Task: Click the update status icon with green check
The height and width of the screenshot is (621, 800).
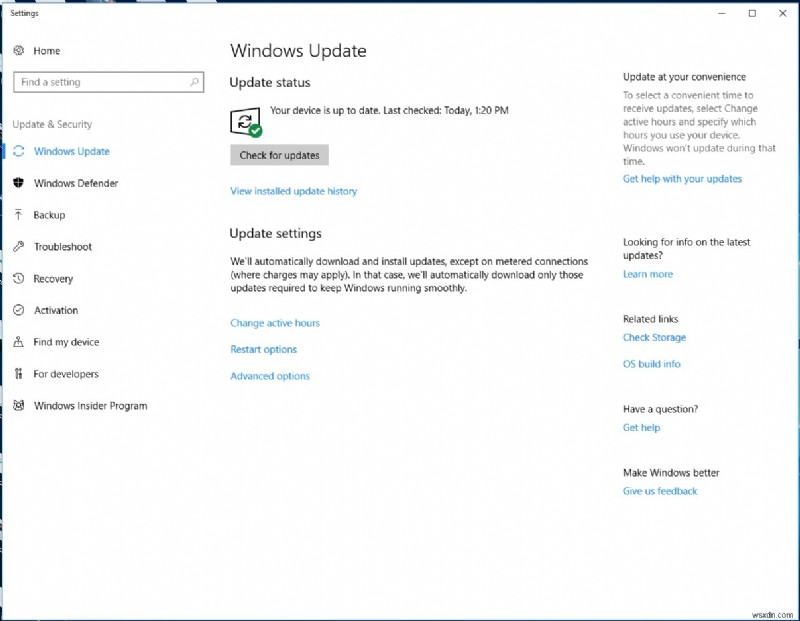Action: (x=246, y=121)
